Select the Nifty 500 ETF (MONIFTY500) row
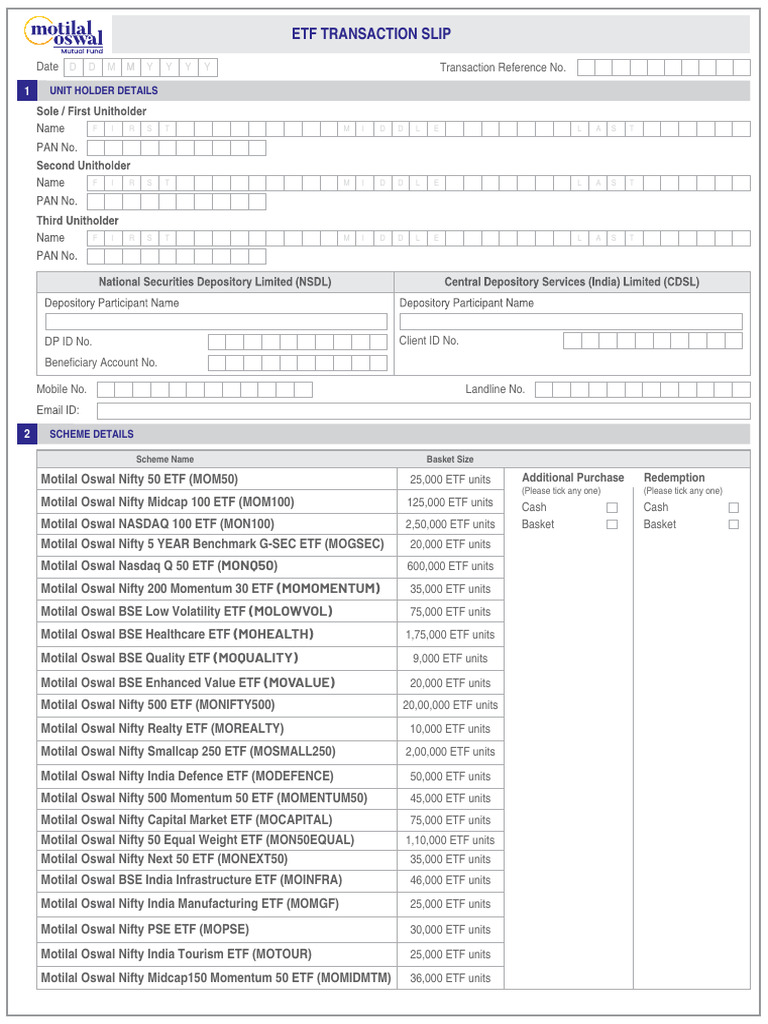This screenshot has width=768, height=1024. [x=270, y=705]
